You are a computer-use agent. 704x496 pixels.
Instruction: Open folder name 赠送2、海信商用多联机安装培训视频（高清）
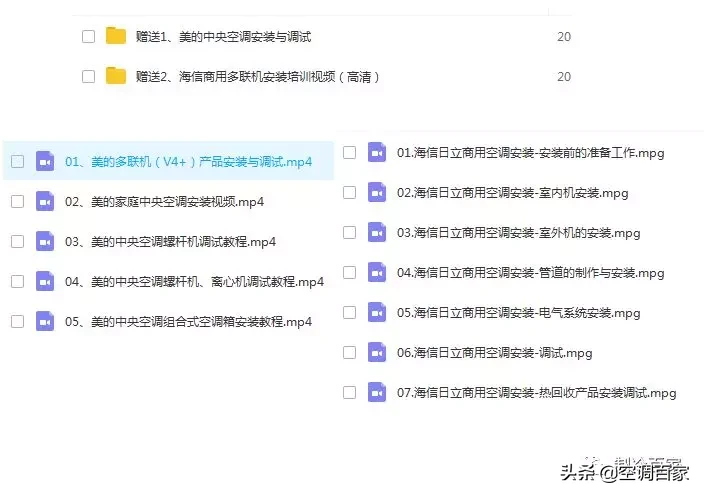coord(258,76)
